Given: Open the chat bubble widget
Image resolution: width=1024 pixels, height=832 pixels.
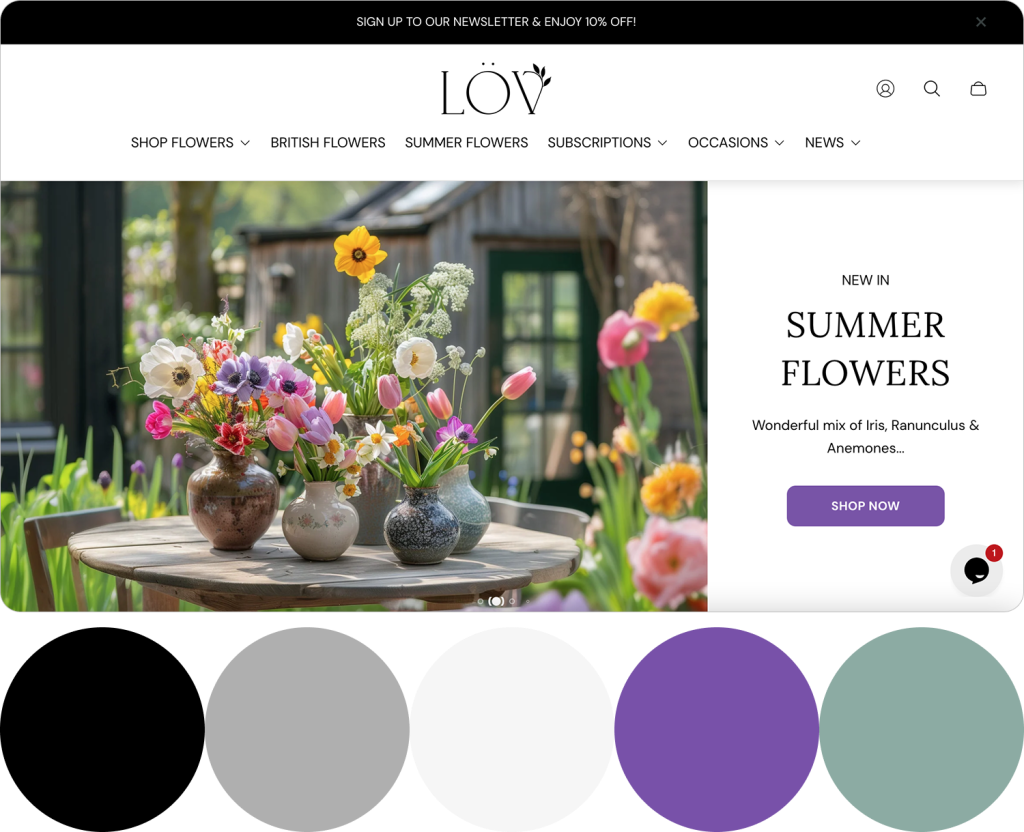Looking at the screenshot, I should [976, 570].
